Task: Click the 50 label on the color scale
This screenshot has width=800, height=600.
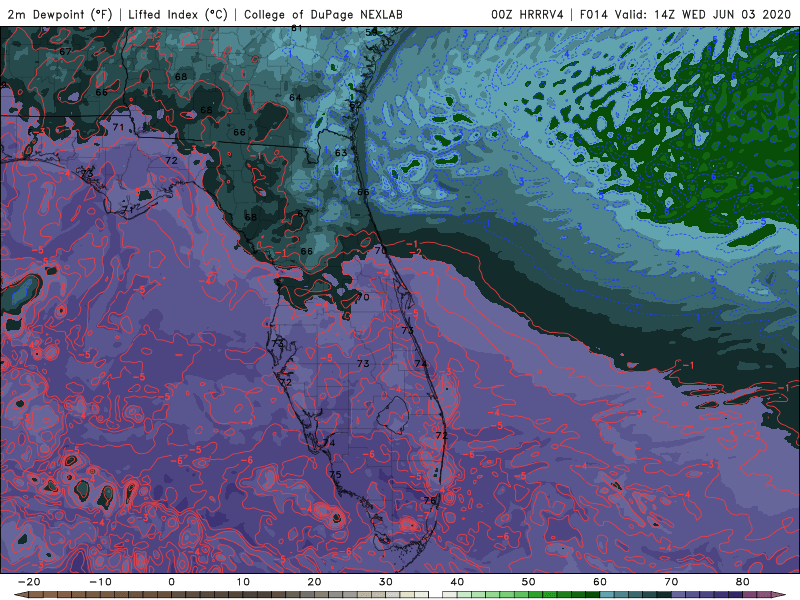Action: click(x=529, y=582)
